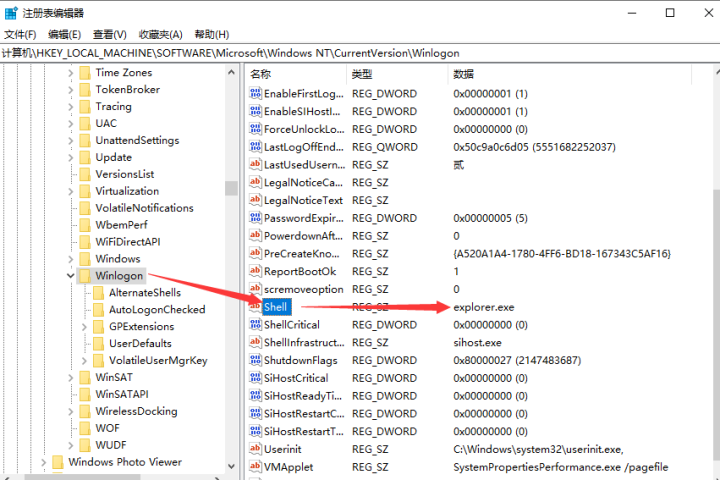Open the 帮助(H) menu

coord(212,34)
